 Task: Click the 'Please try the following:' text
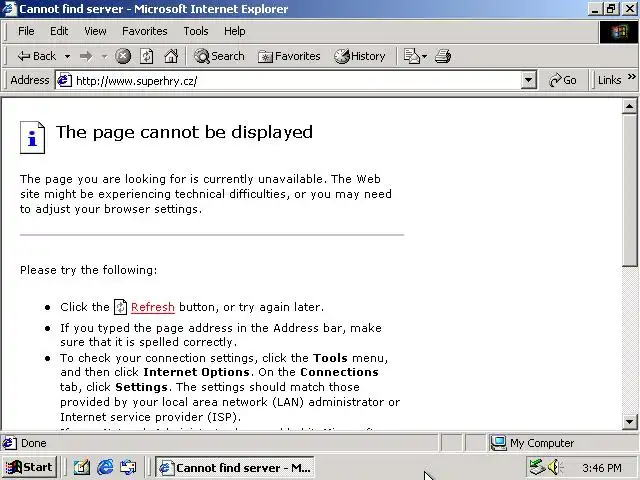pos(89,270)
